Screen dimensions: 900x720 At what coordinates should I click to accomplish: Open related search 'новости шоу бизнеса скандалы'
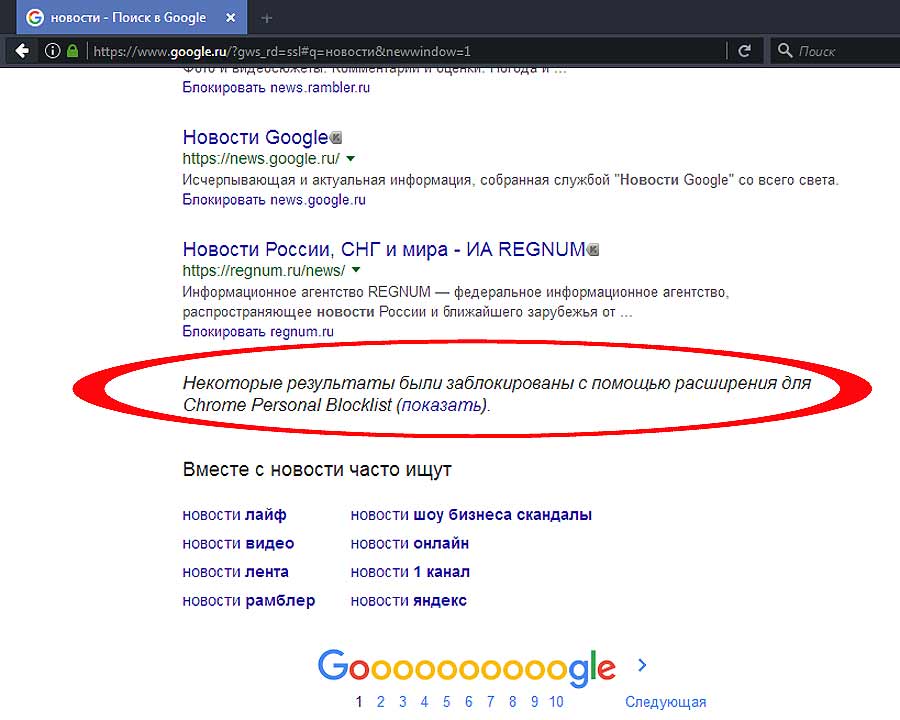[471, 515]
